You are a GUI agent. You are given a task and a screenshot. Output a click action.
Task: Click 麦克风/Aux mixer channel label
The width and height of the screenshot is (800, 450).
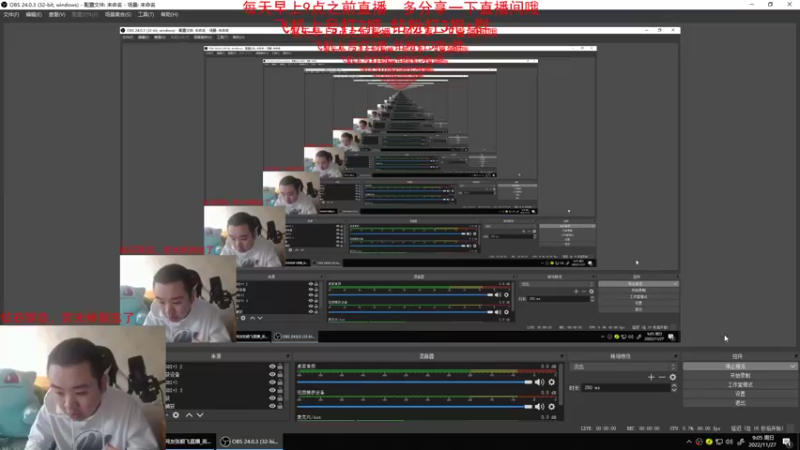pyautogui.click(x=309, y=417)
